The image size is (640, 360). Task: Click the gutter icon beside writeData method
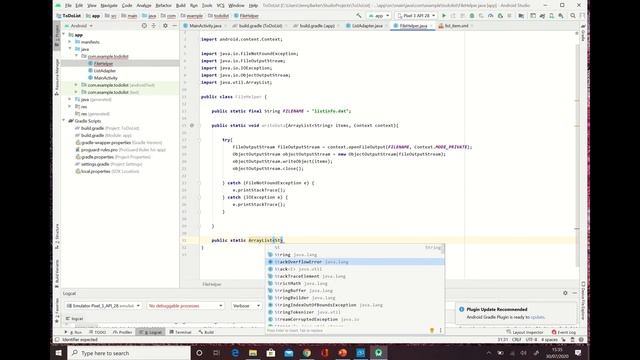(192, 125)
